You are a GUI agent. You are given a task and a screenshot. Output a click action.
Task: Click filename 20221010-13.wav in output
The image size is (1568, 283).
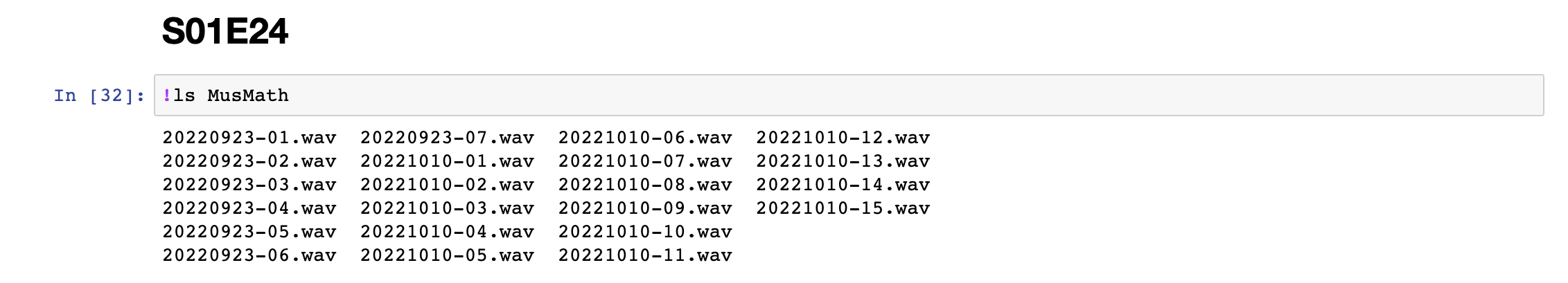pyautogui.click(x=843, y=161)
